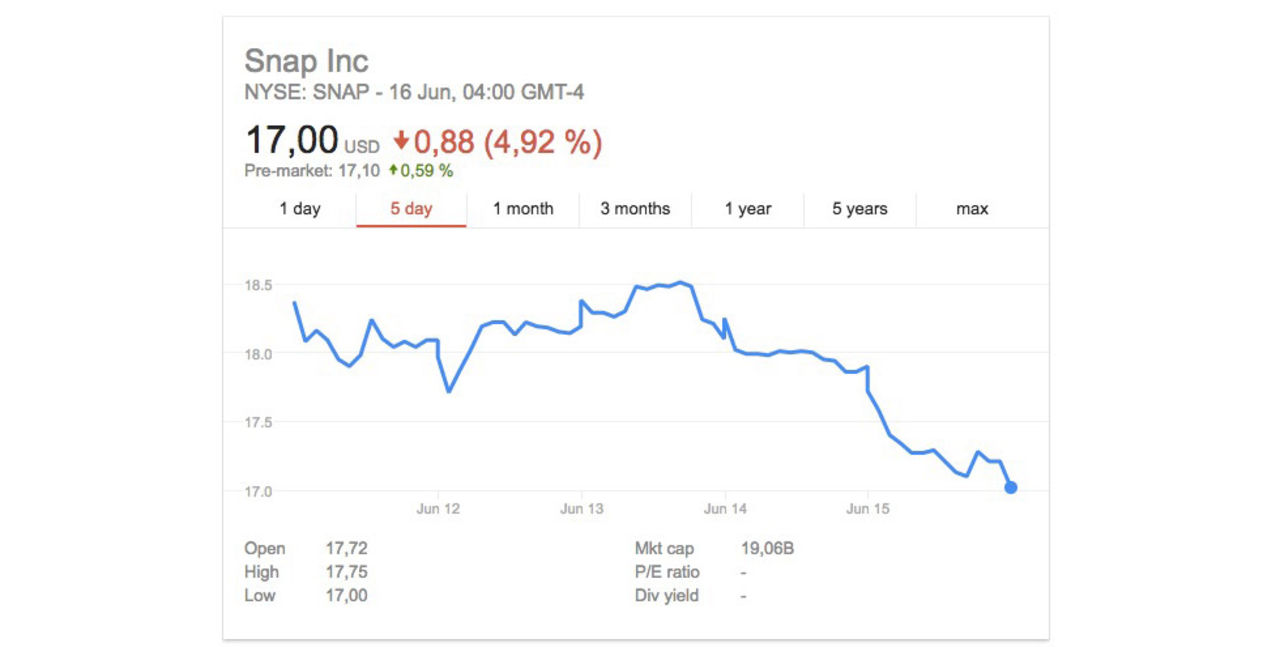
Task: Click the Snap Inc title
Action: (306, 61)
